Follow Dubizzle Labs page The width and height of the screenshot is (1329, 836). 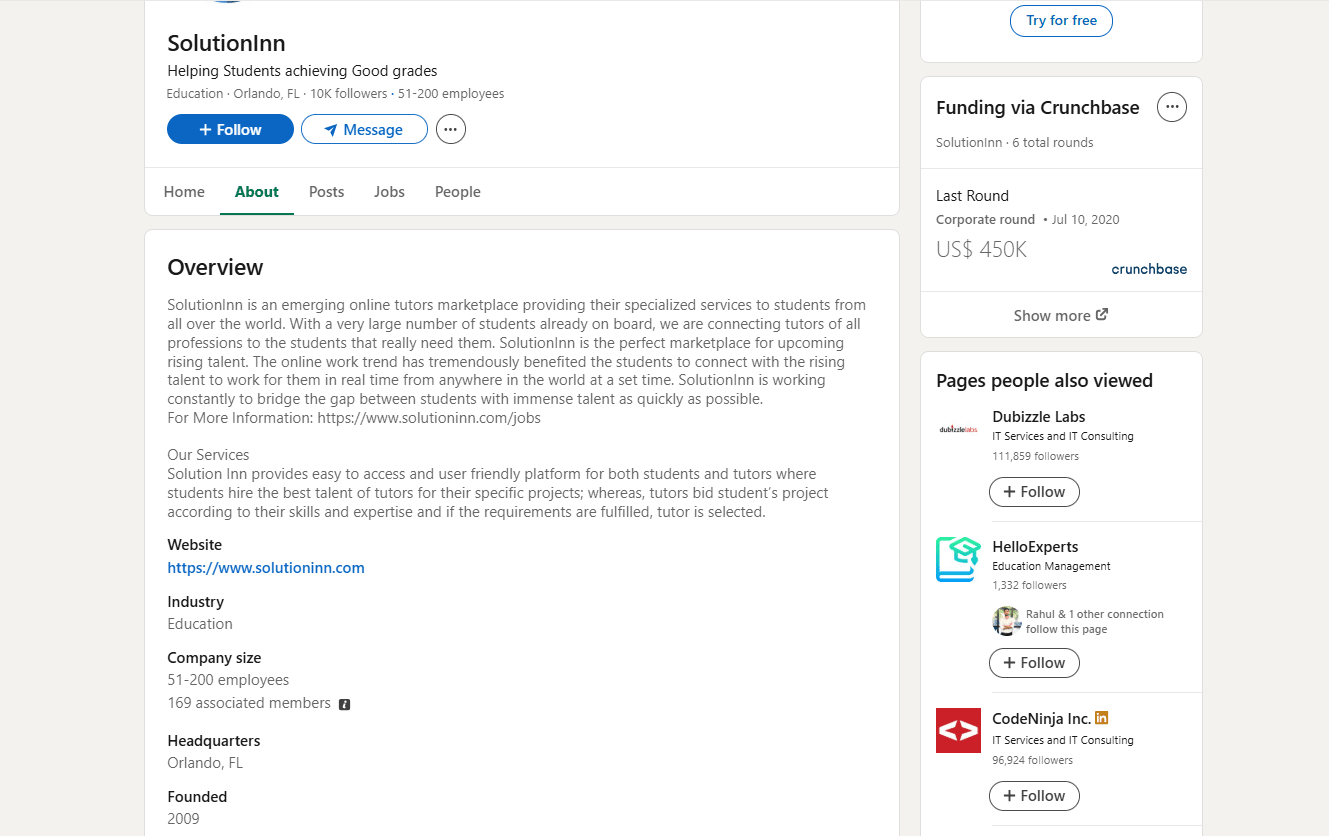[x=1034, y=492]
